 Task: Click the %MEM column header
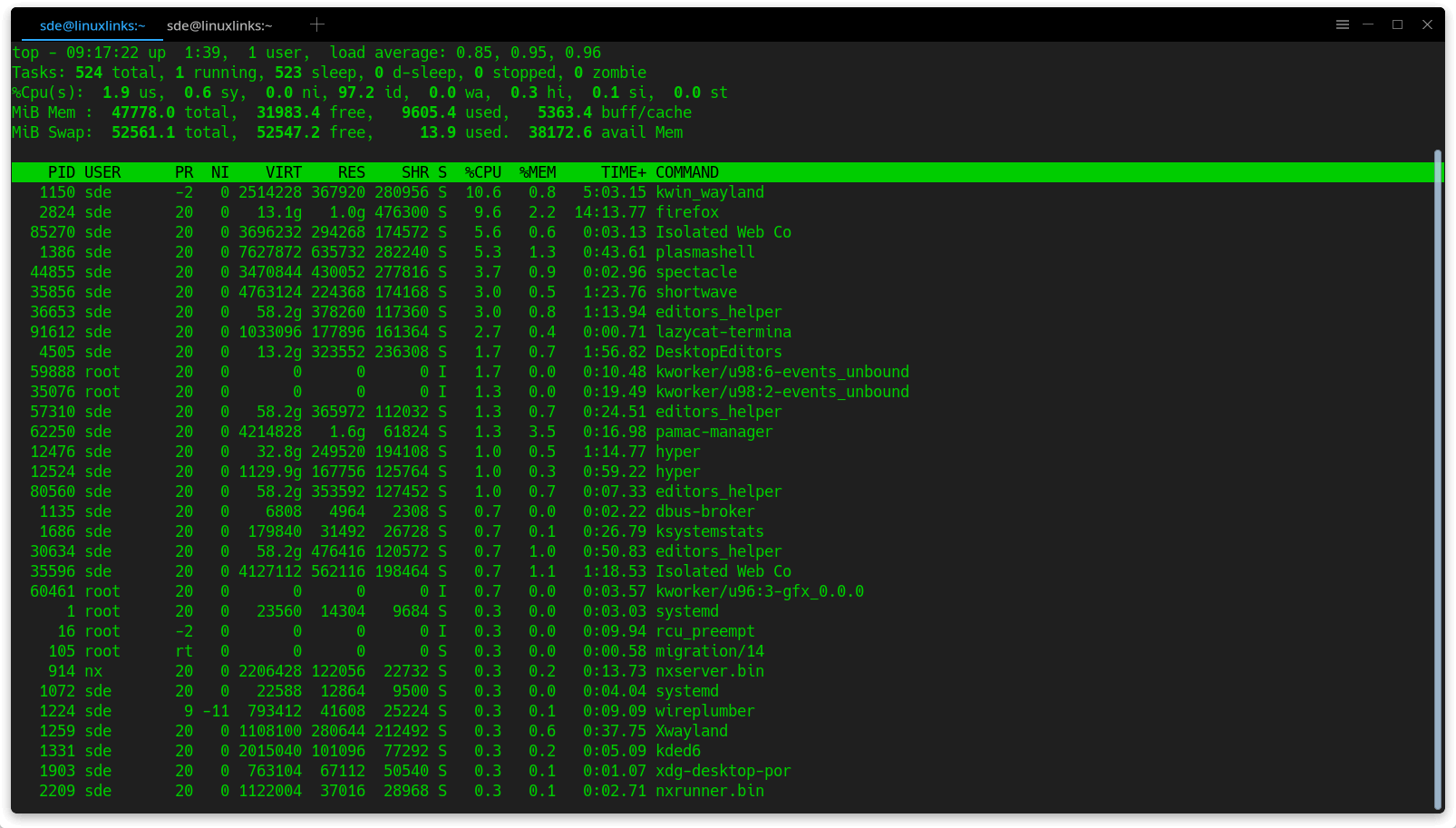[x=539, y=171]
